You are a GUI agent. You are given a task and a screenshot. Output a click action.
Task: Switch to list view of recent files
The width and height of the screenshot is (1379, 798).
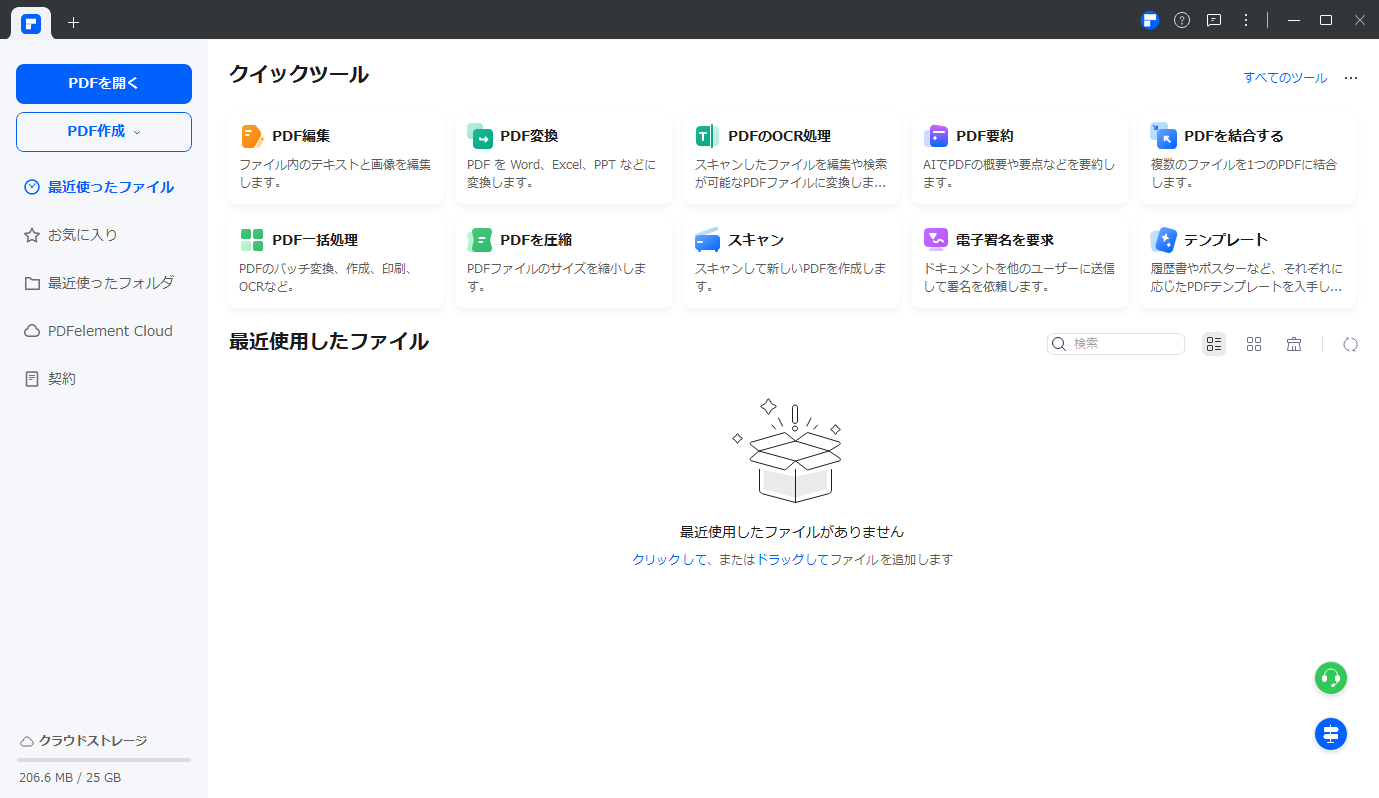pyautogui.click(x=1214, y=344)
